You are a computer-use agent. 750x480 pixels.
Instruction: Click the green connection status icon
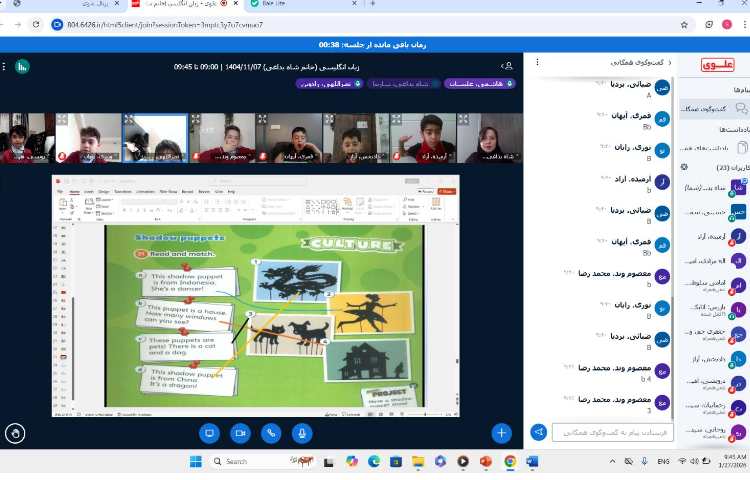point(22,66)
